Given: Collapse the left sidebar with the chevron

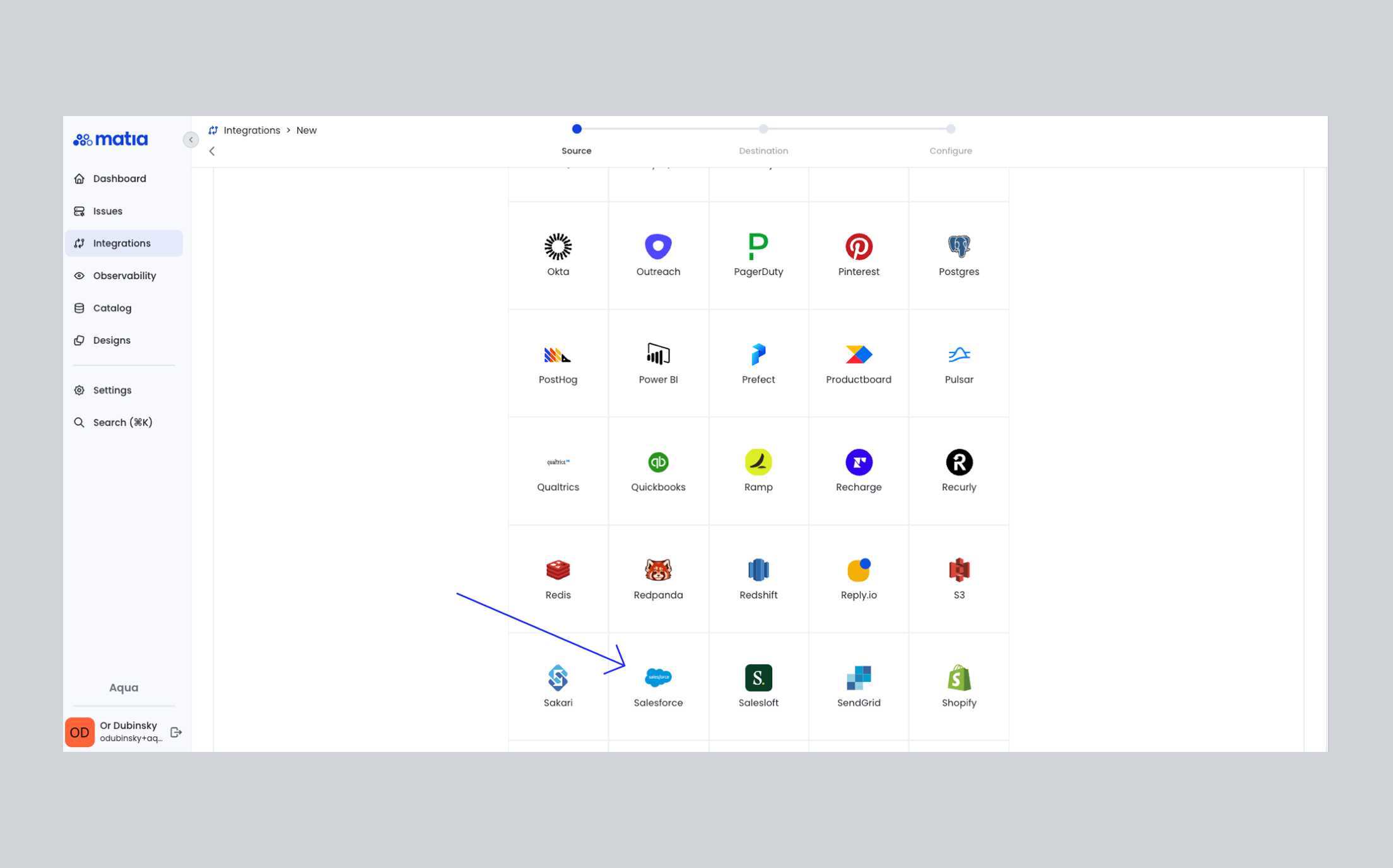Looking at the screenshot, I should 191,139.
